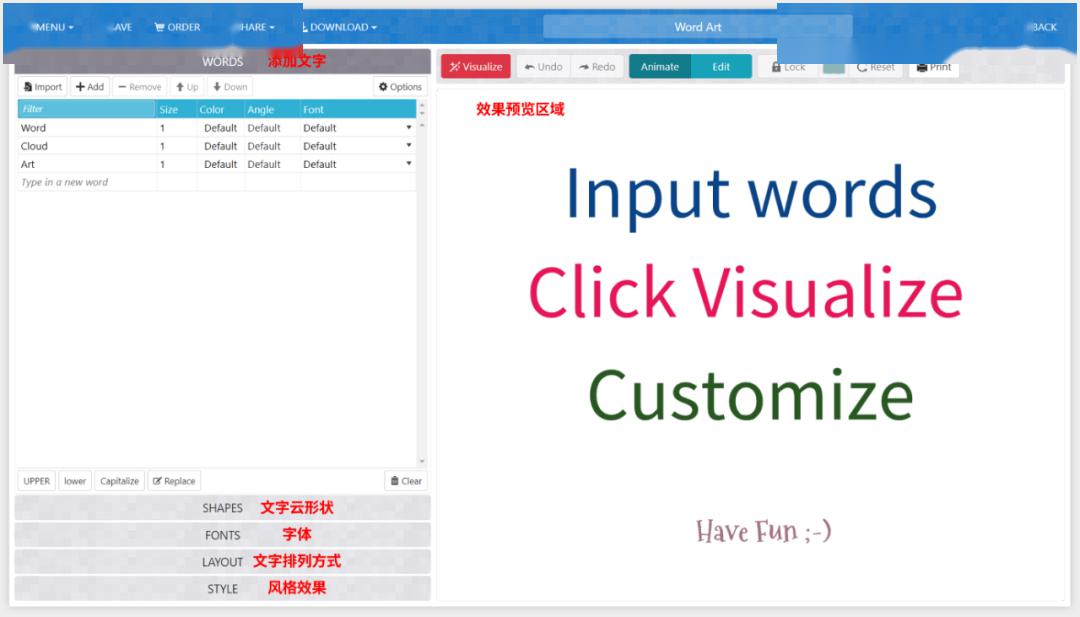Click scroll down arrow of words list
1080x617 pixels.
[422, 461]
